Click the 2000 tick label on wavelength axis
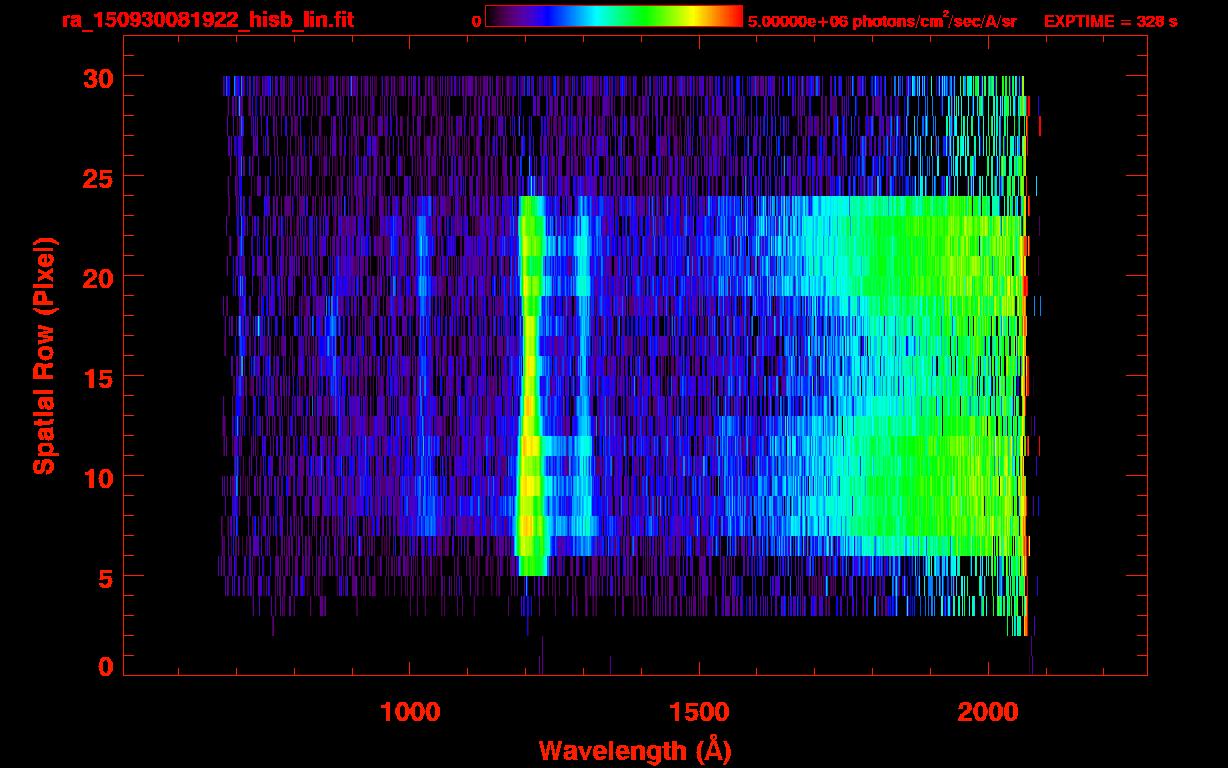1228x768 pixels. pos(988,712)
